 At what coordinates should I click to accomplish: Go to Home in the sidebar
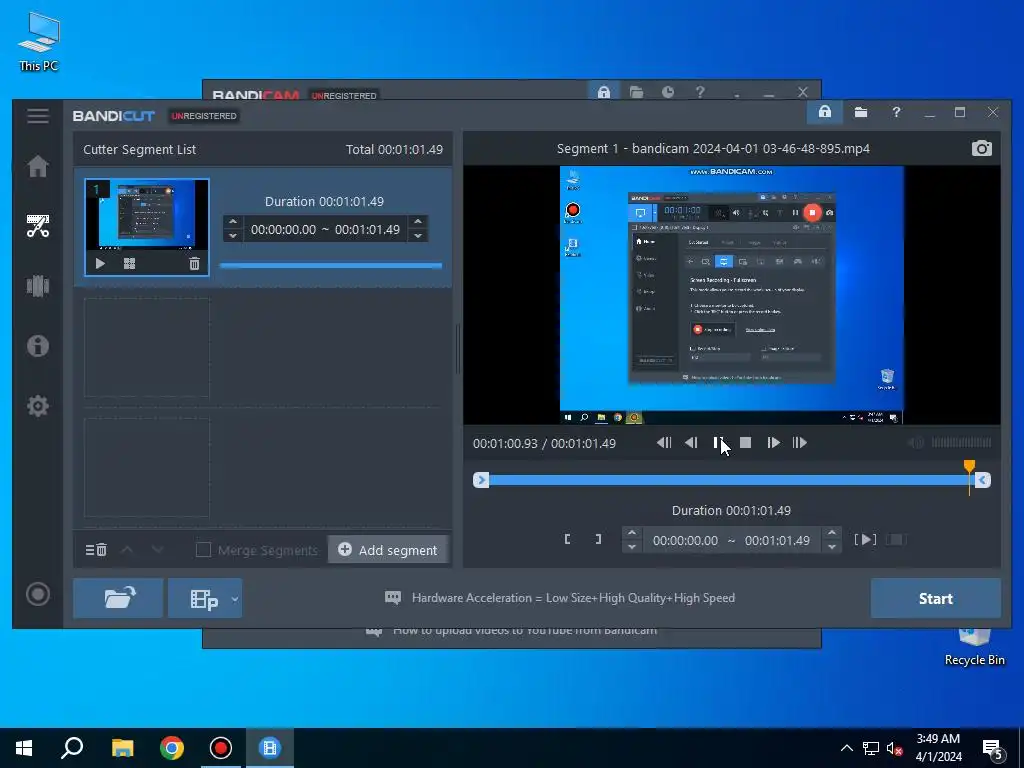click(38, 167)
